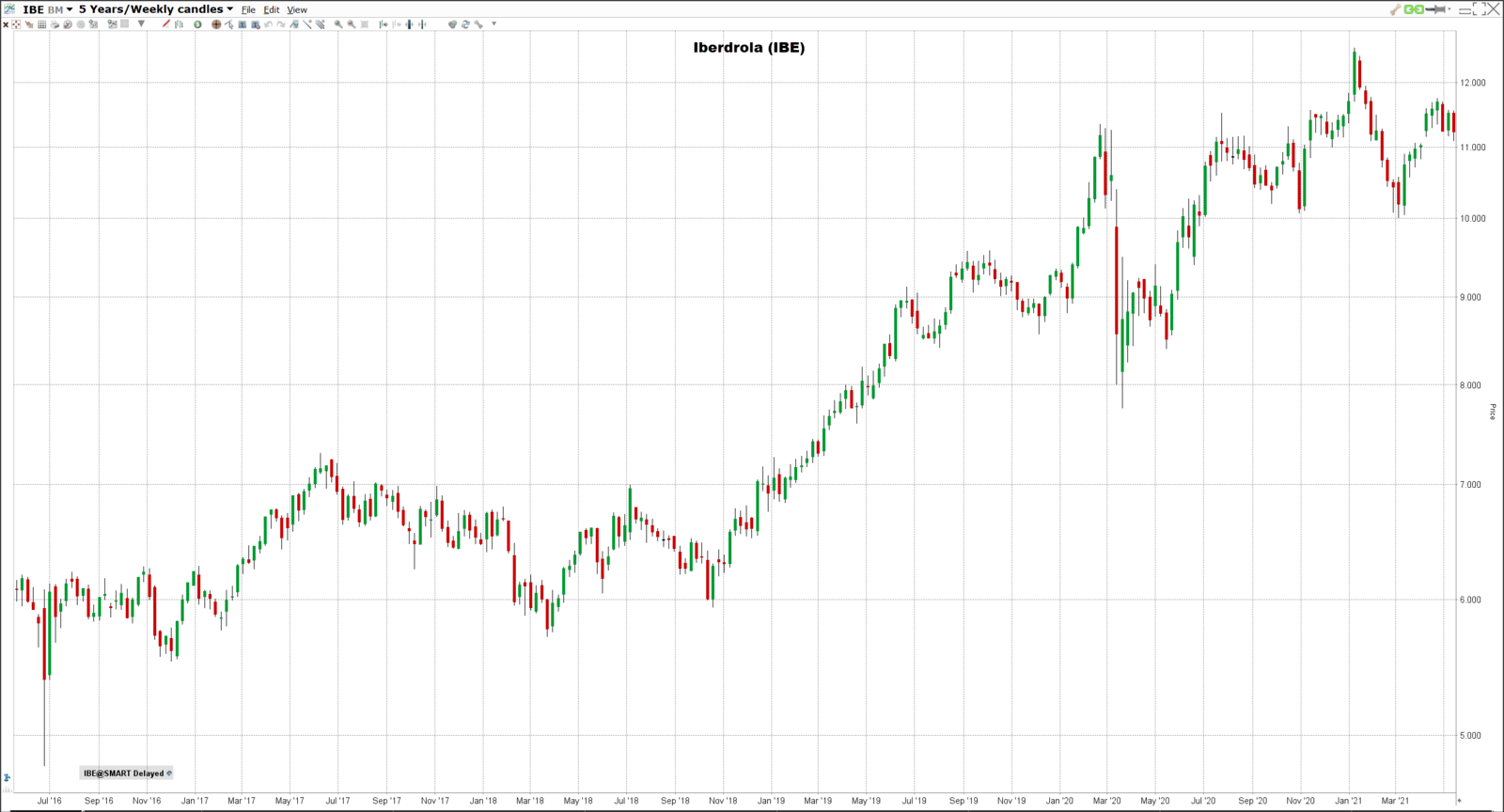The image size is (1504, 812).
Task: Click the 10.000 price axis label
Action: (1473, 218)
